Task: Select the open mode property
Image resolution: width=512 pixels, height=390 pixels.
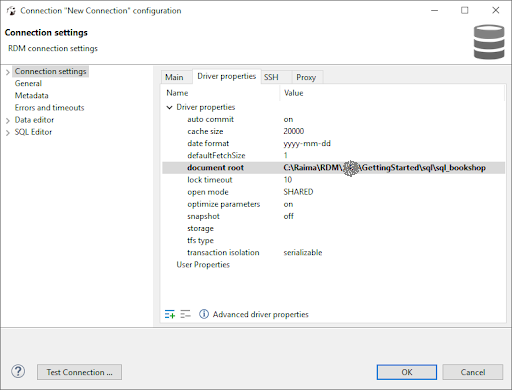Action: (x=208, y=192)
